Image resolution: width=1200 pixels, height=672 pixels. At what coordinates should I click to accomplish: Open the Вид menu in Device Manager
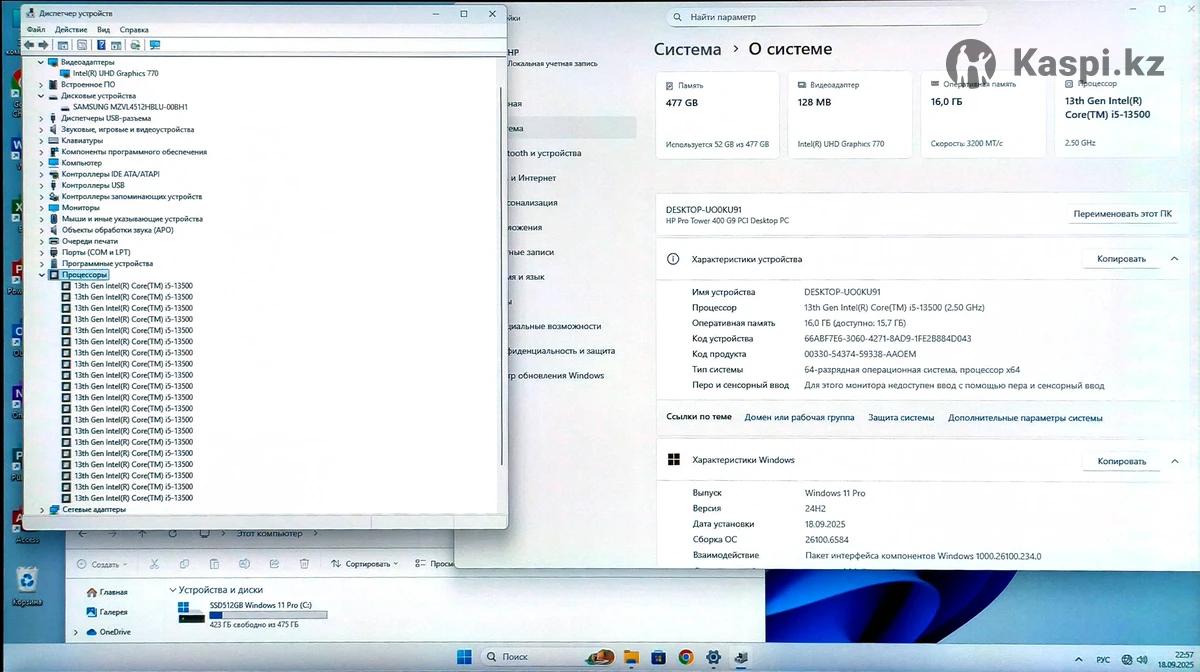[103, 30]
